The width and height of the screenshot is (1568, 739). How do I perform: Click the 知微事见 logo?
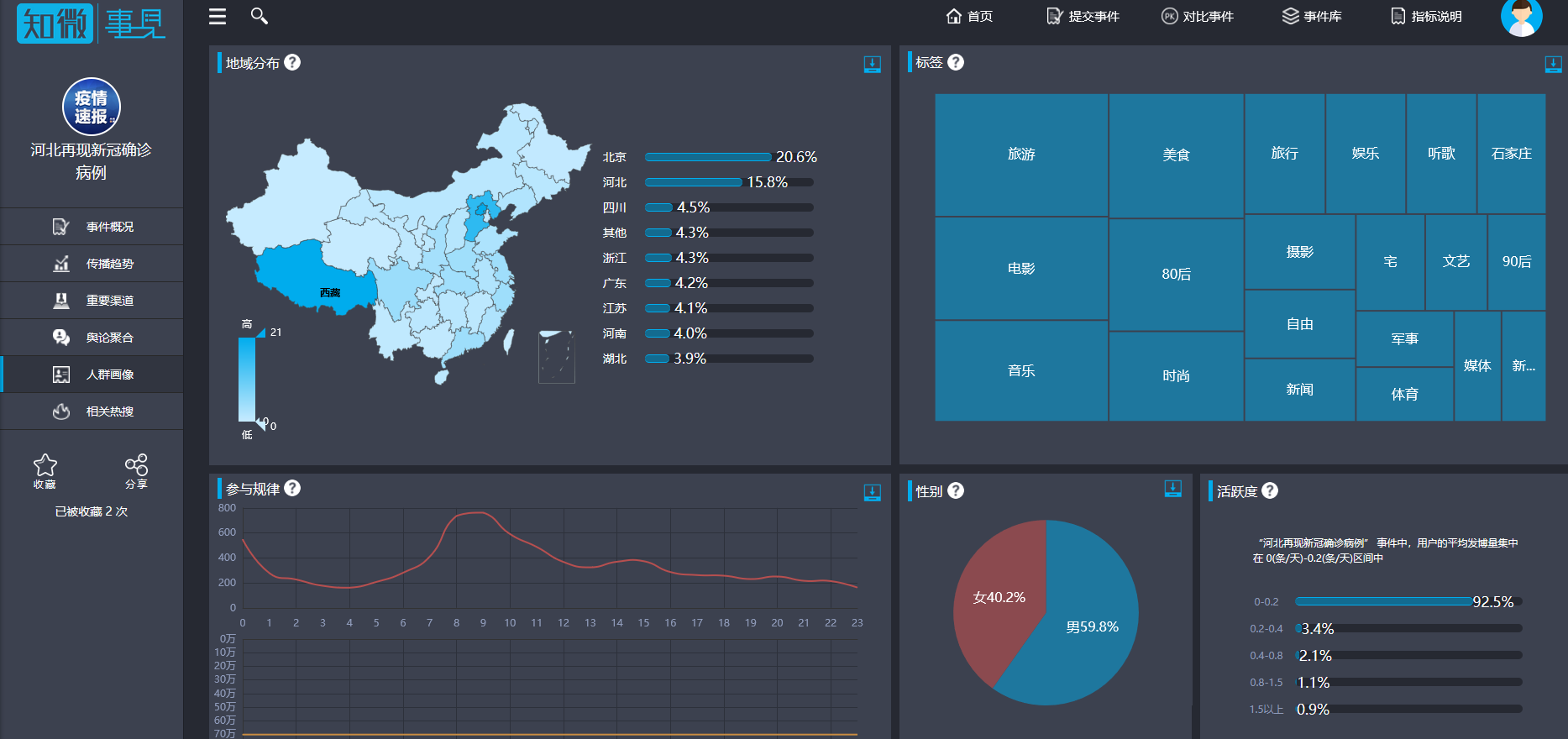tap(91, 23)
